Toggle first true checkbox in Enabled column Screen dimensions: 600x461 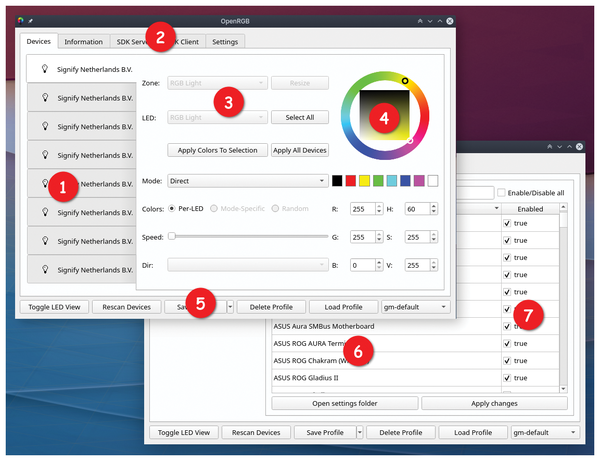click(507, 223)
